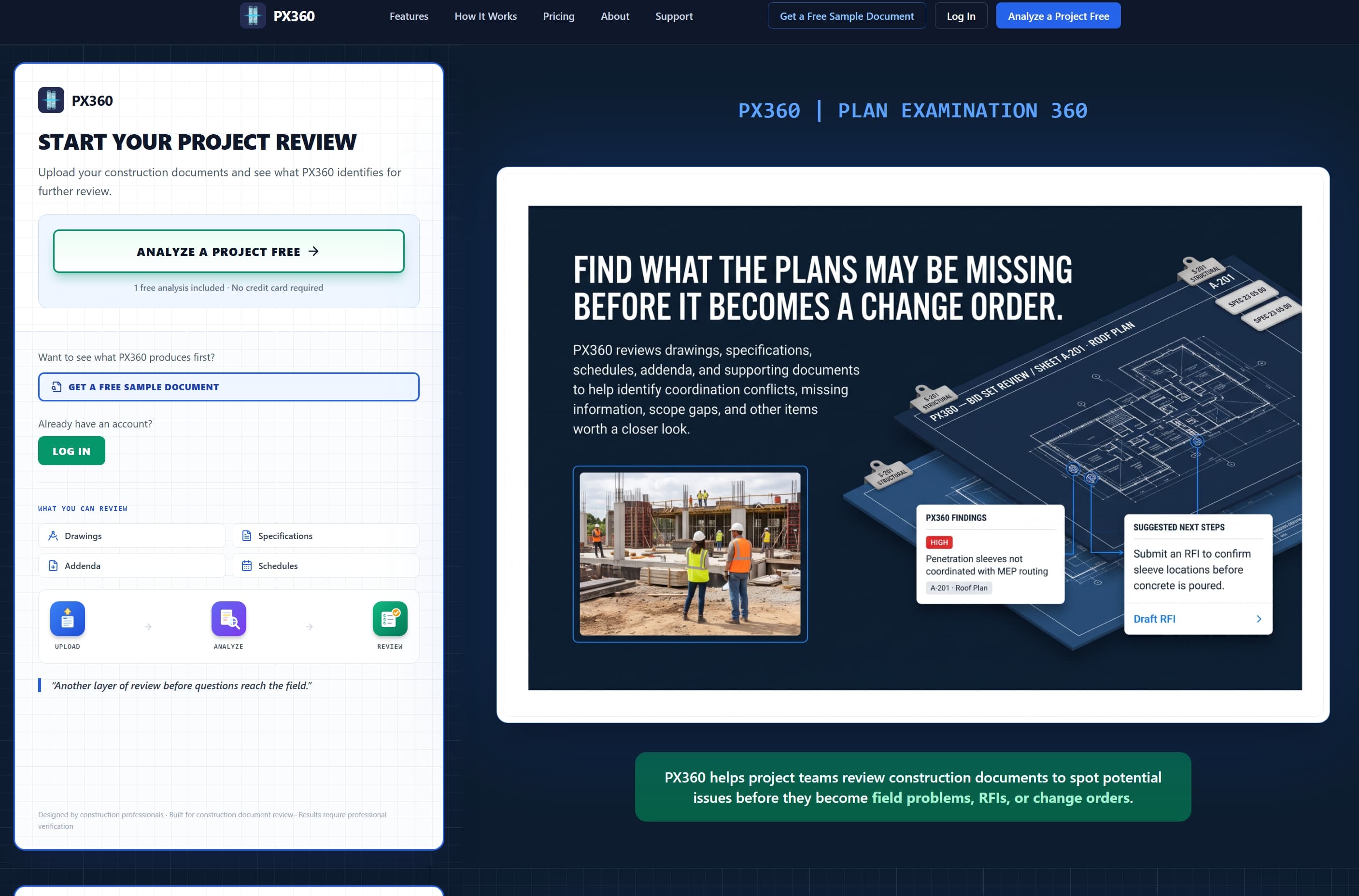Click the construction site photo thumbnail
This screenshot has width=1359, height=896.
click(x=690, y=554)
